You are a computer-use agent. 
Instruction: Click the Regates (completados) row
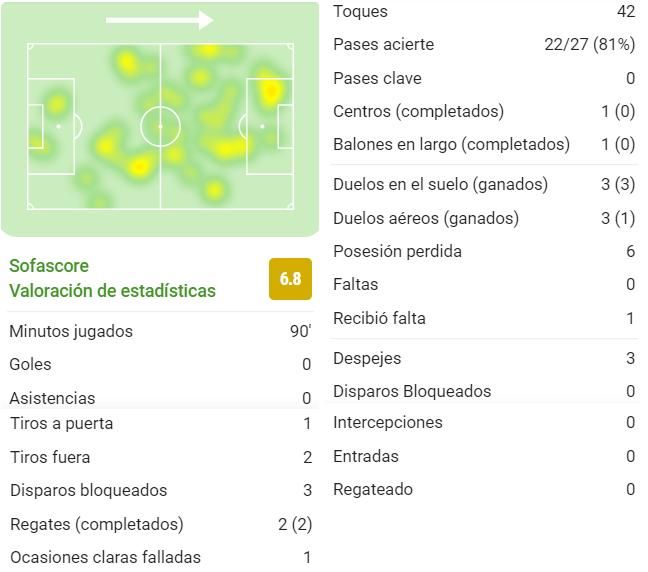click(x=160, y=524)
